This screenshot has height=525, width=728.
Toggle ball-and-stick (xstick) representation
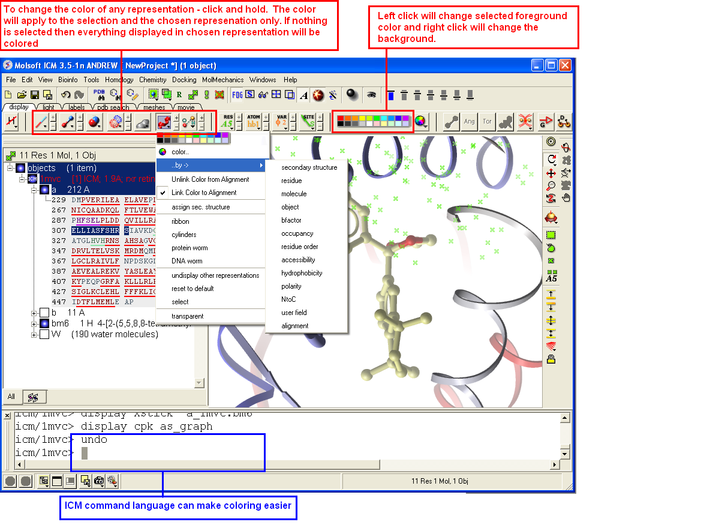coord(68,123)
